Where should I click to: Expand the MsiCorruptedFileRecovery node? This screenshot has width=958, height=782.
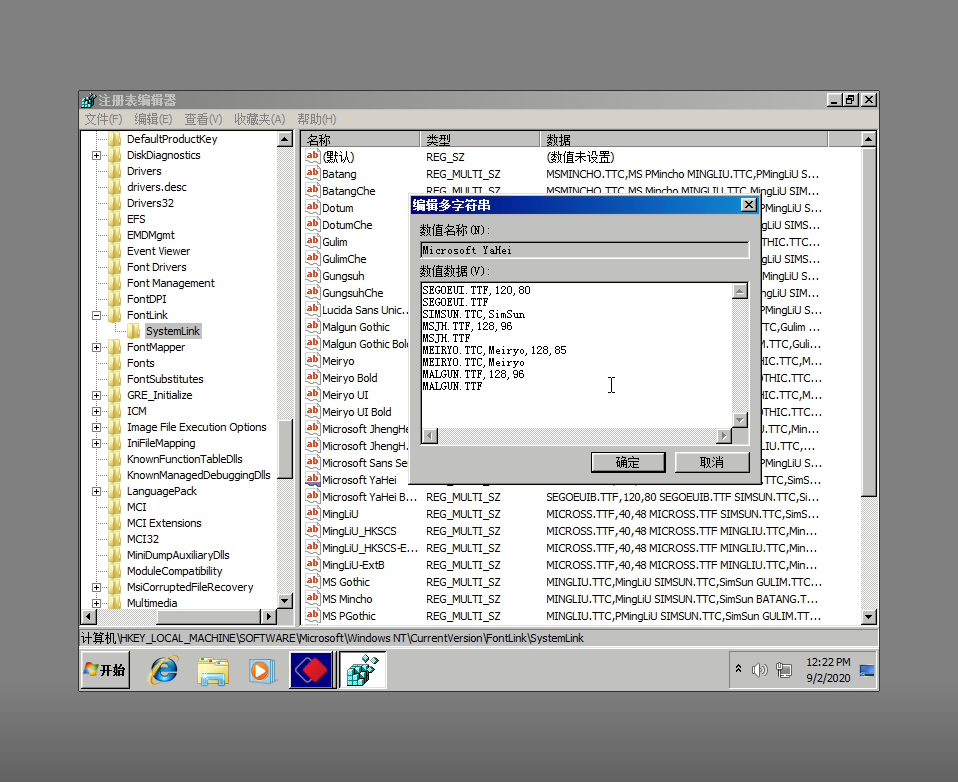click(x=97, y=587)
